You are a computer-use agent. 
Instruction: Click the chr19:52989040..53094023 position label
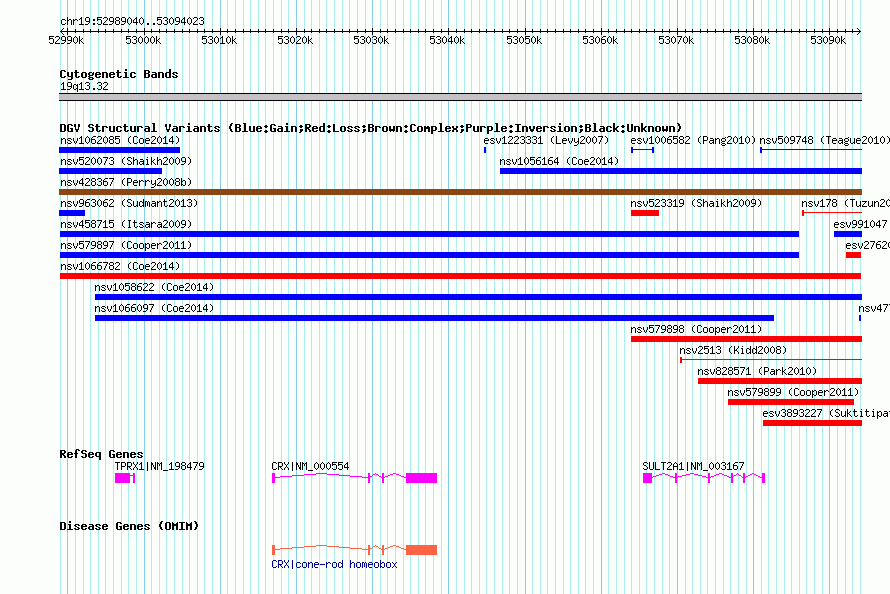pos(132,21)
